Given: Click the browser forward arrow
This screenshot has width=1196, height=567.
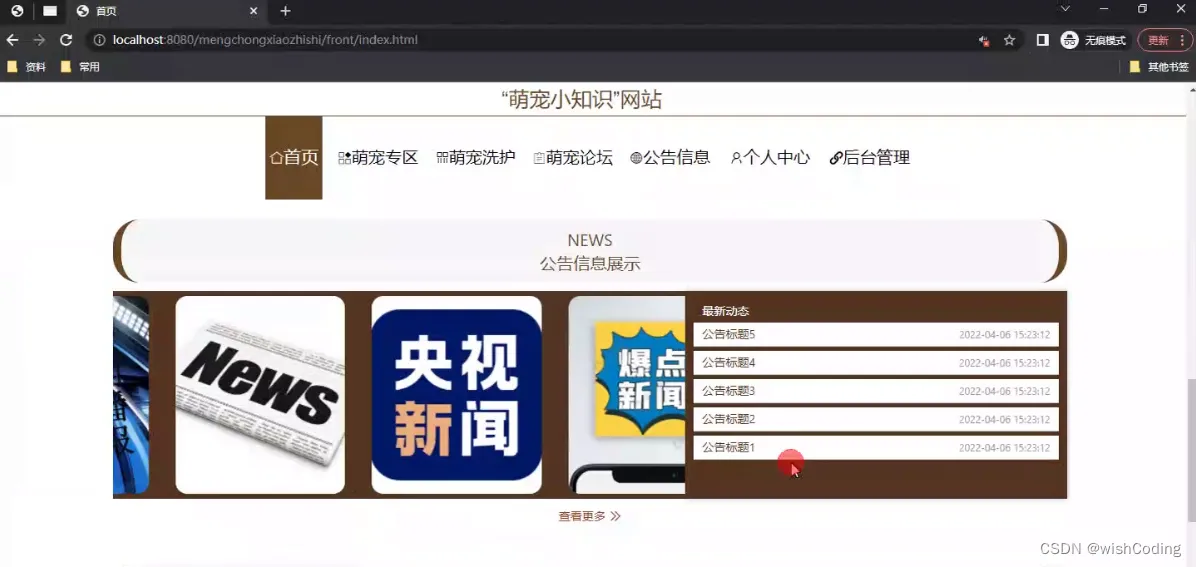Looking at the screenshot, I should tap(39, 40).
